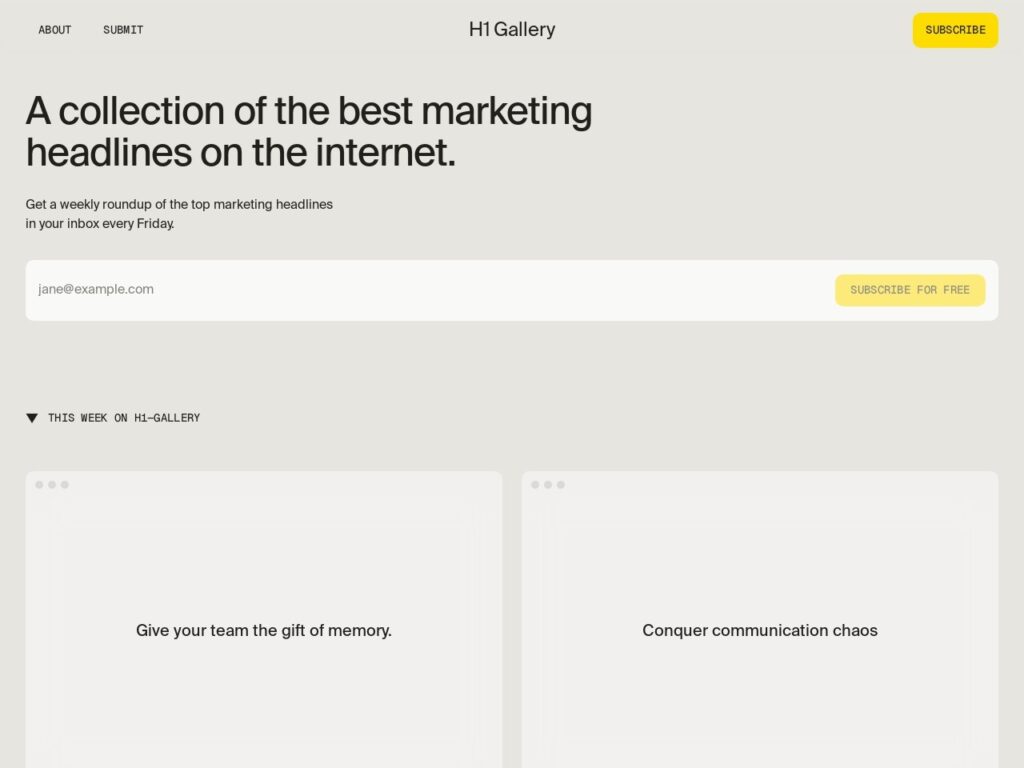Open the Submit page link

point(123,30)
